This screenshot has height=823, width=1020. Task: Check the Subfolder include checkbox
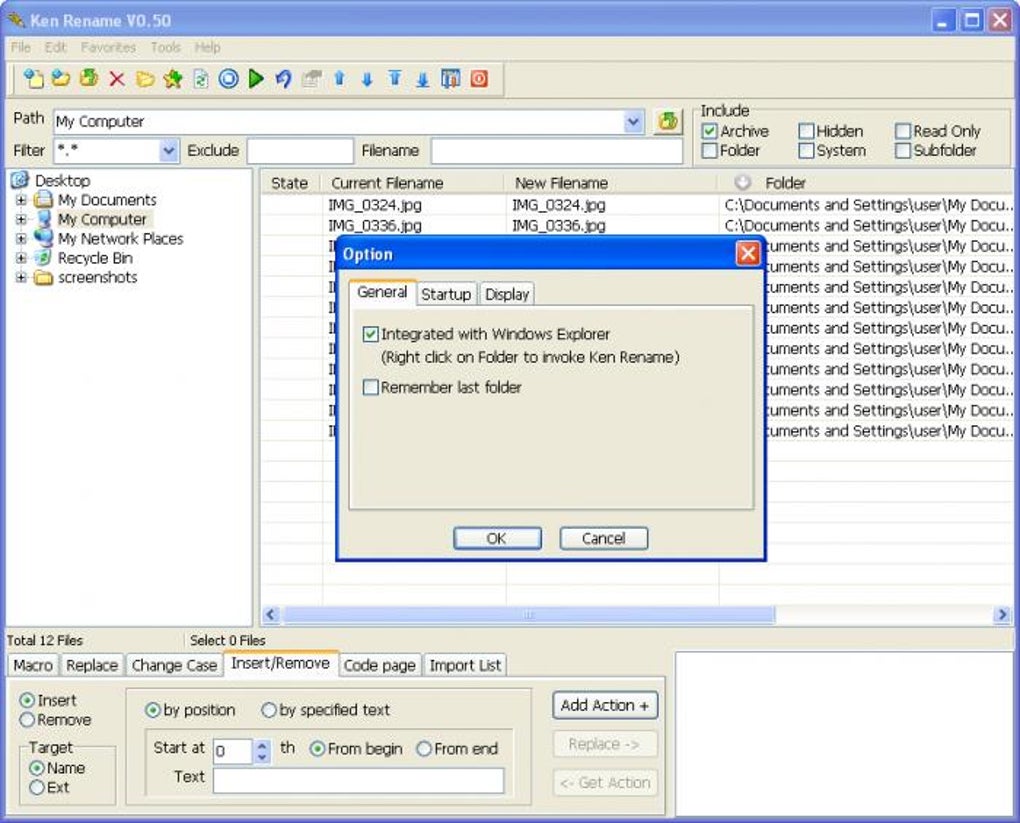[903, 151]
